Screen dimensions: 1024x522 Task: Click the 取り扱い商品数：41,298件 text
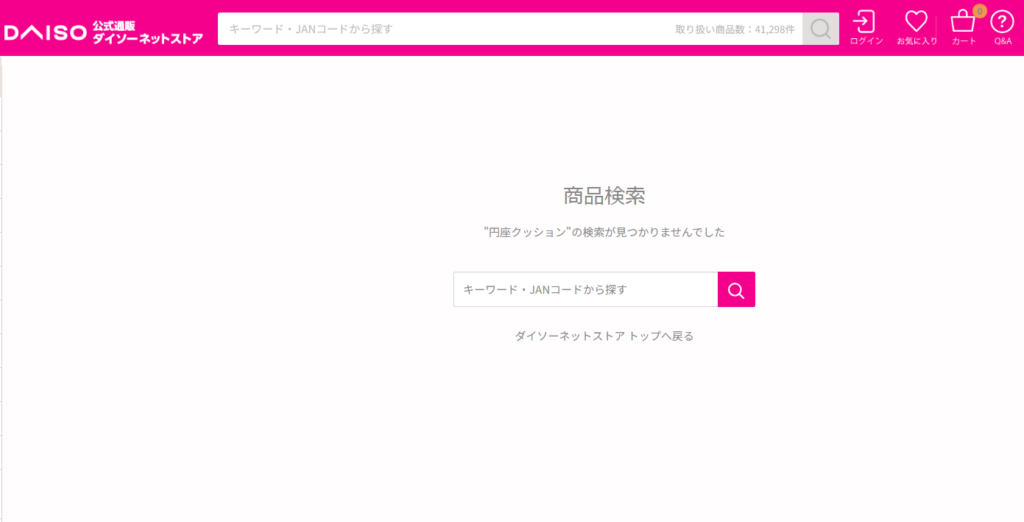point(735,29)
